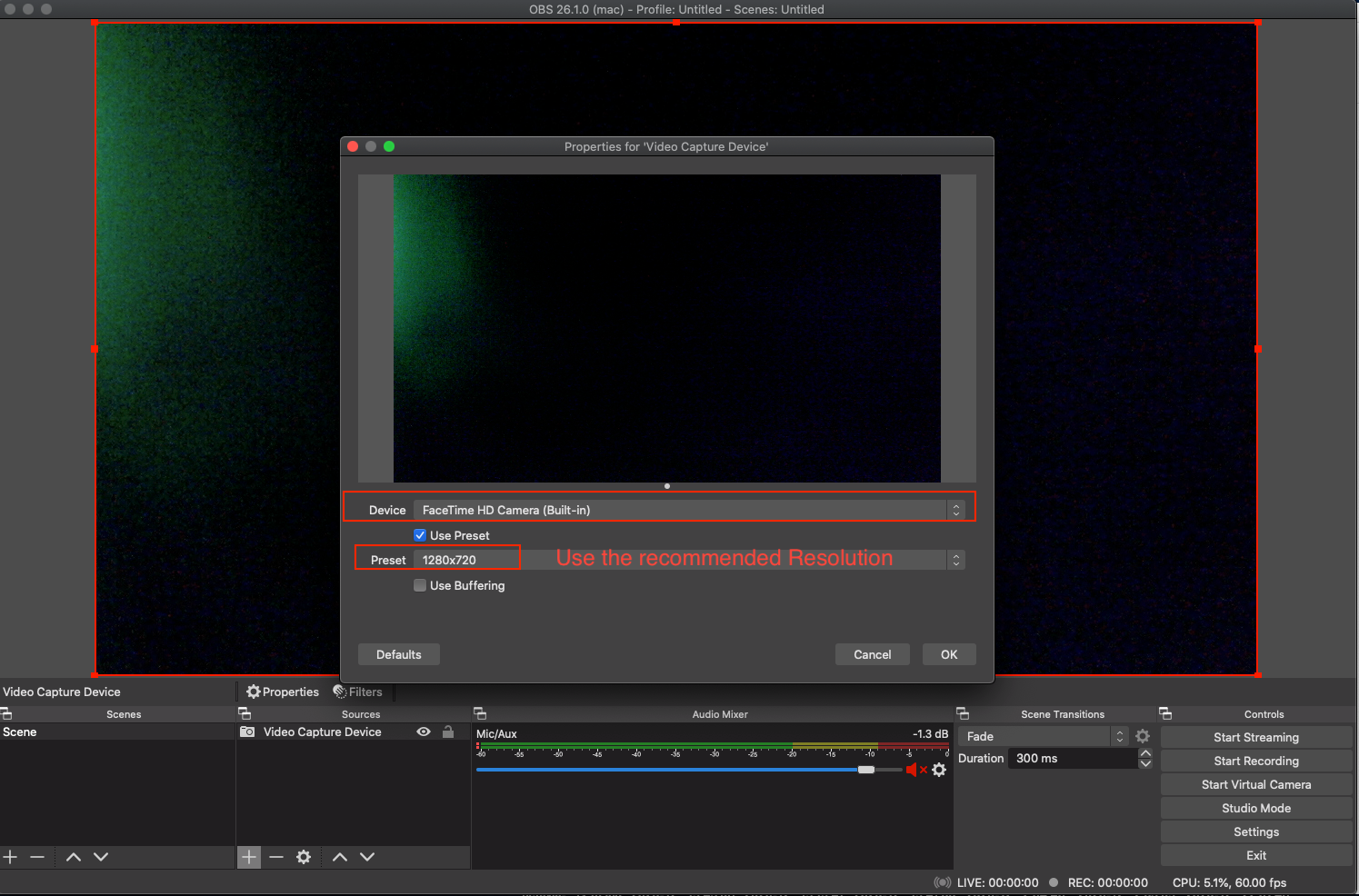Click OK in the Properties dialog
Screen dimensions: 1359x896
tap(948, 654)
